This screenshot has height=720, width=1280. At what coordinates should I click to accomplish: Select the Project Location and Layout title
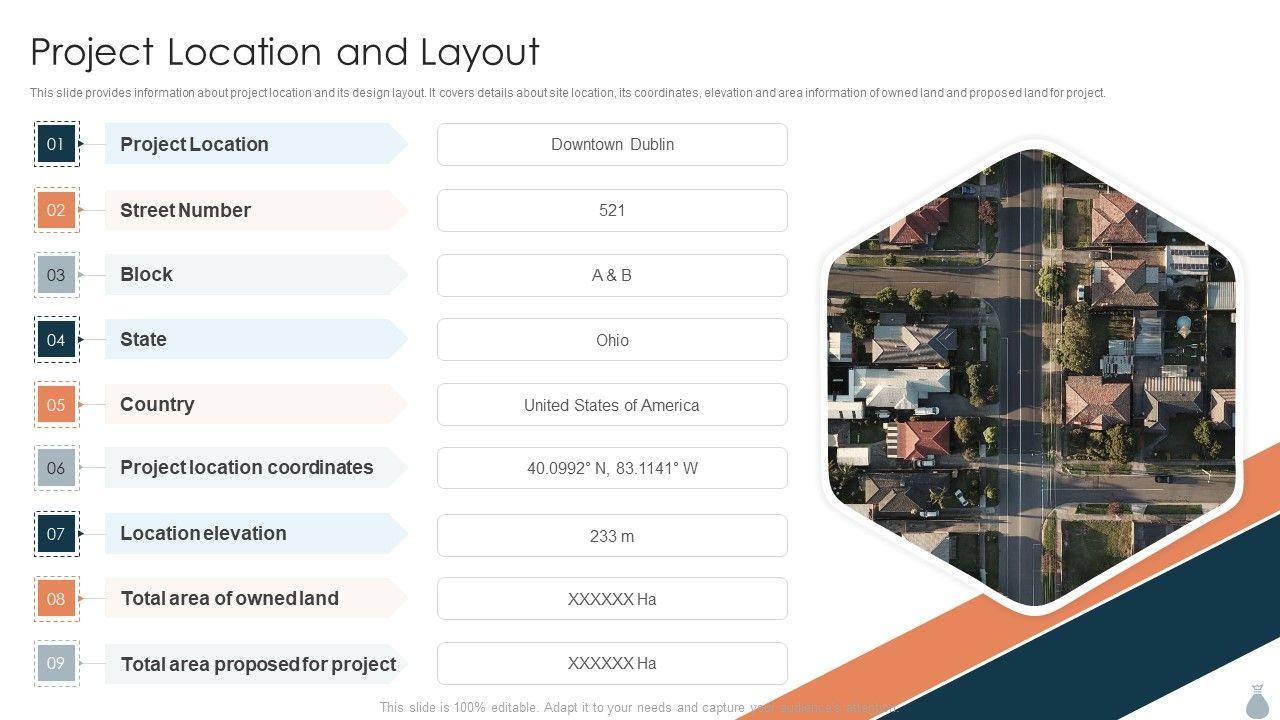coord(285,52)
